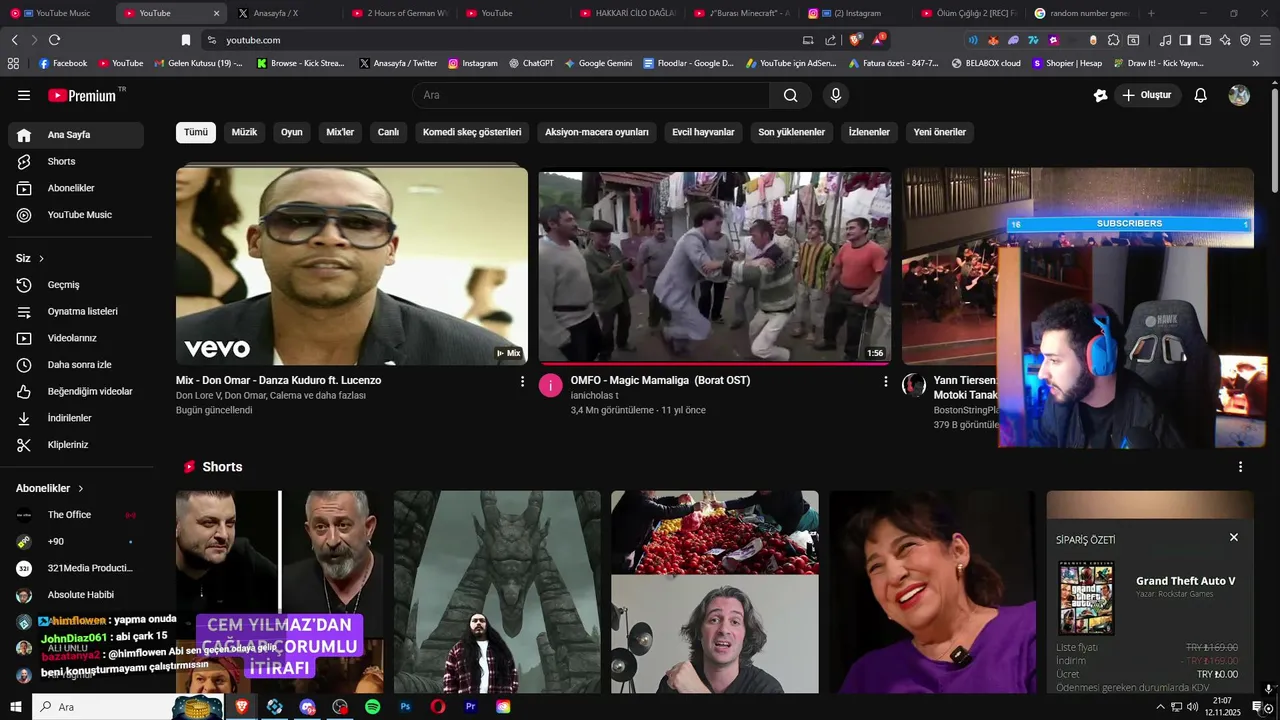
Task: Open Oynatma listeleri
Action: click(x=76, y=311)
